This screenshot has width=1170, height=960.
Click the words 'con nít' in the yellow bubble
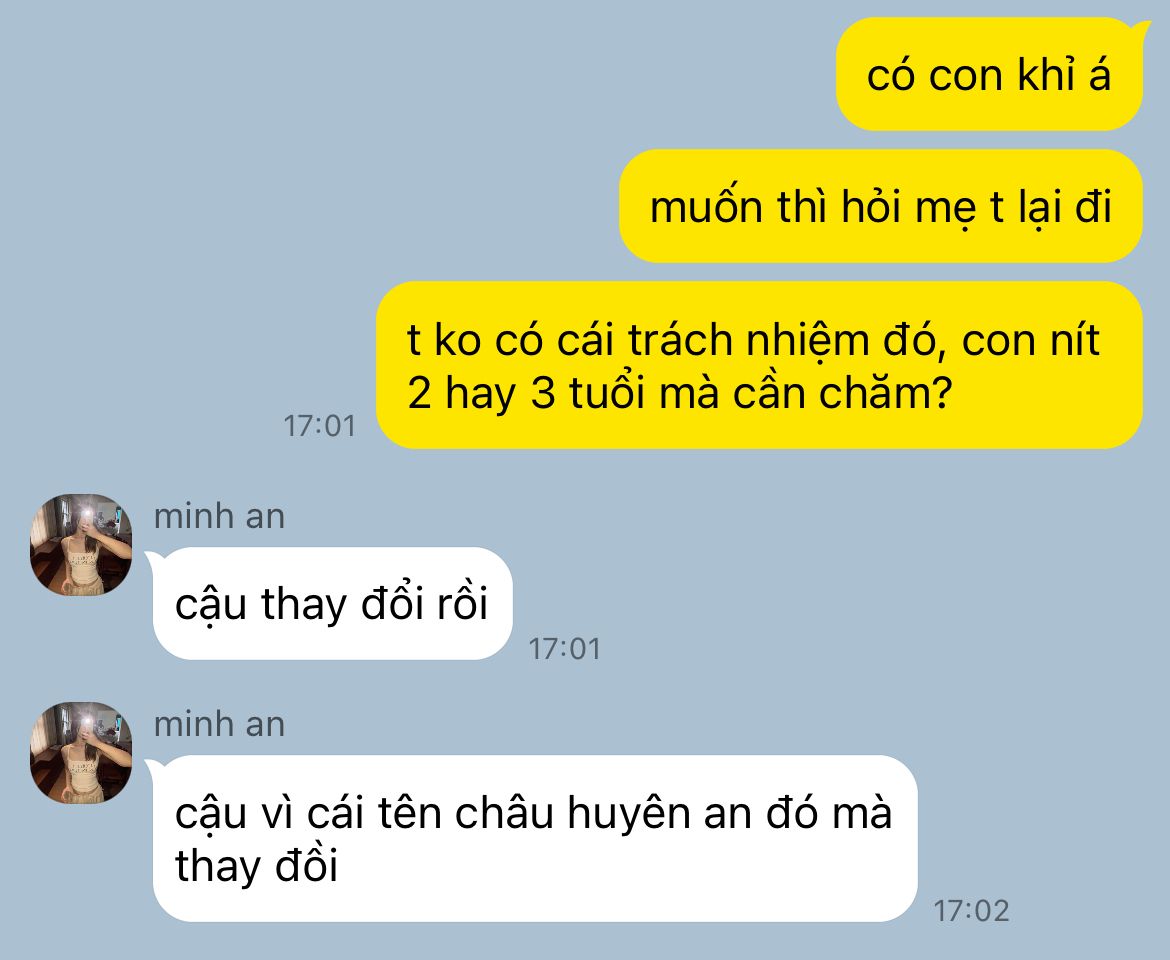point(1030,339)
